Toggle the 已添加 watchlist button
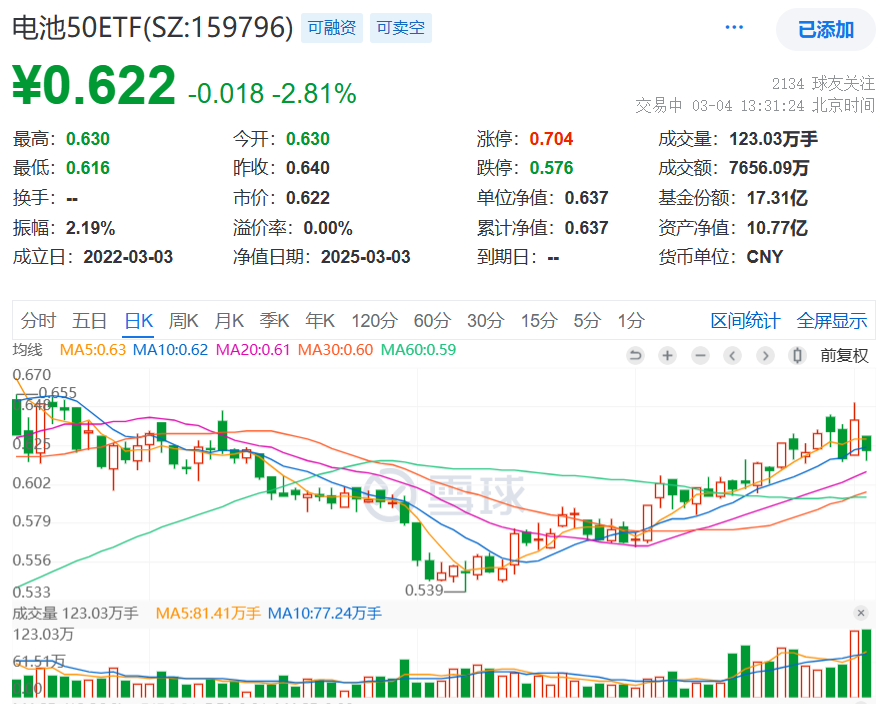891x704 pixels. (x=825, y=29)
